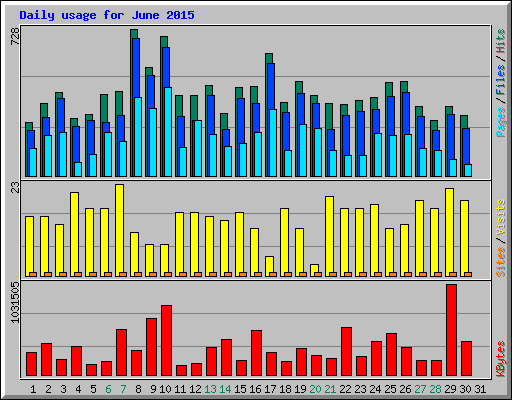Click the 728 axis maximum label

pyautogui.click(x=15, y=36)
